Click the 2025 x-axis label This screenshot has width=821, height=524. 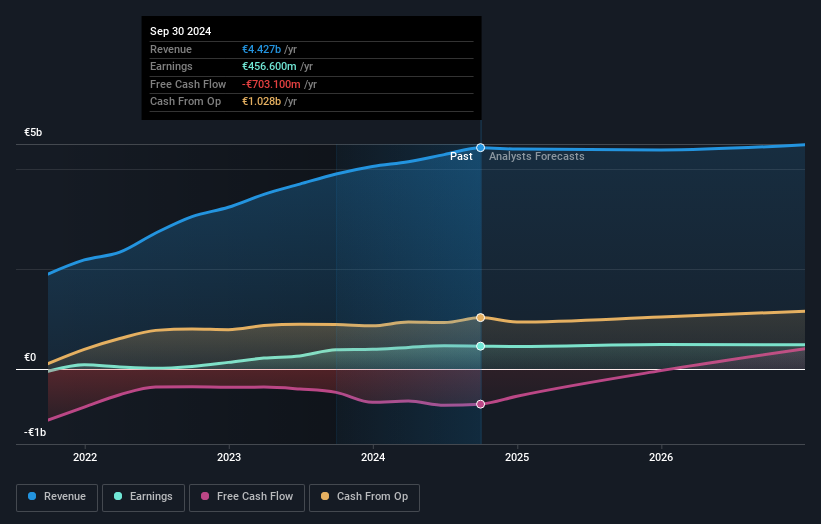pyautogui.click(x=517, y=457)
